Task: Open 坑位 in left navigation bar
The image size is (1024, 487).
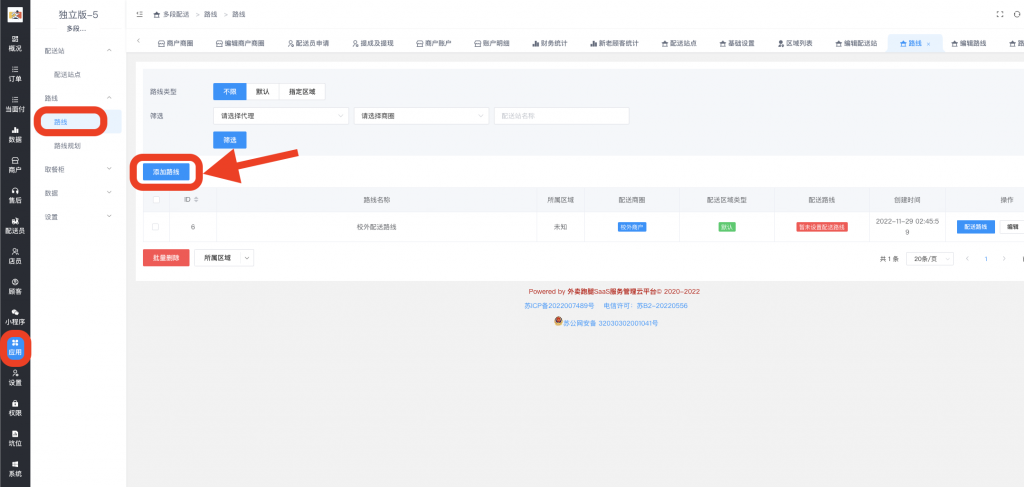Action: (x=15, y=439)
